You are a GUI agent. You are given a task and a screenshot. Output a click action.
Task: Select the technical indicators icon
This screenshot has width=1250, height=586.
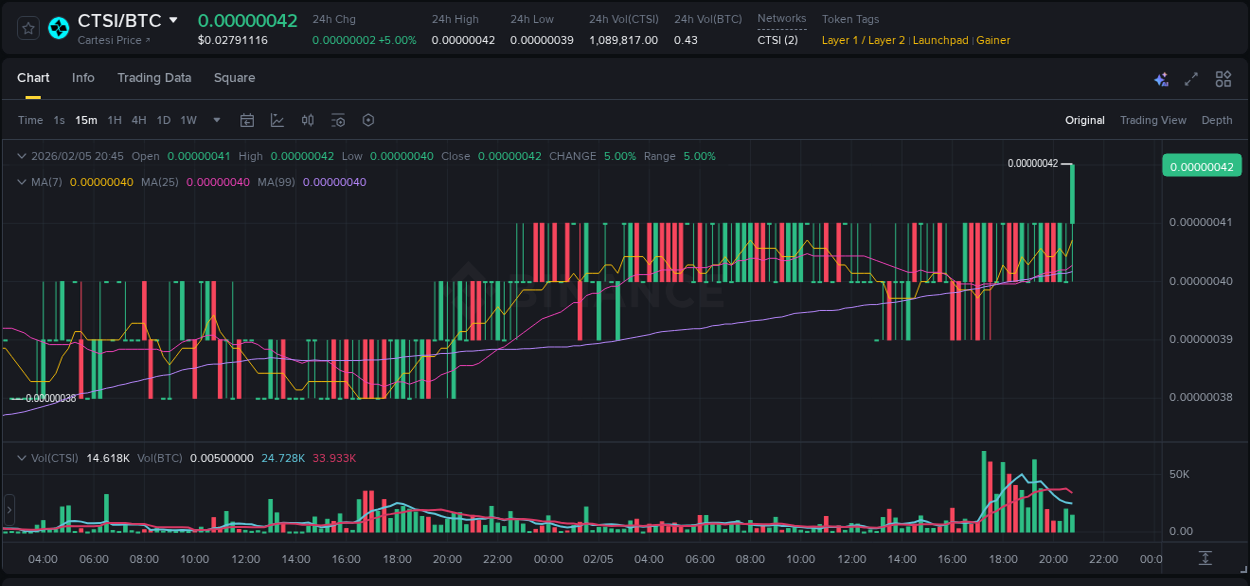[276, 120]
